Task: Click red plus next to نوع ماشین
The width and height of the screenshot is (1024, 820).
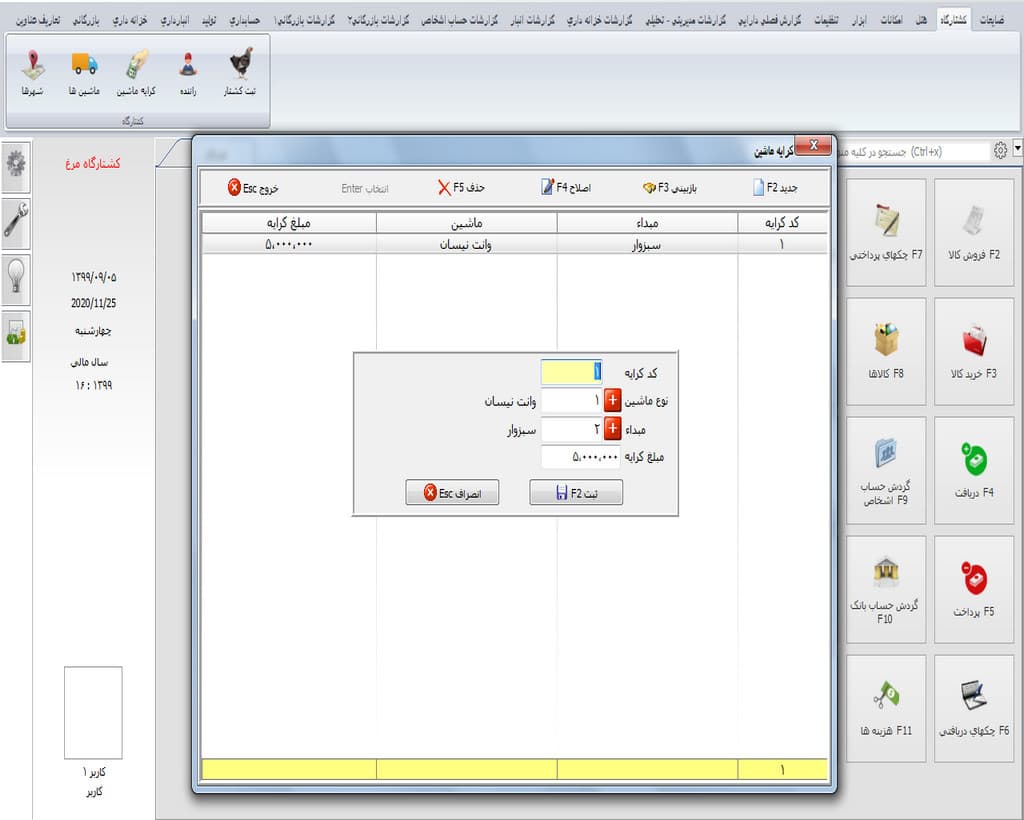Action: pos(613,400)
